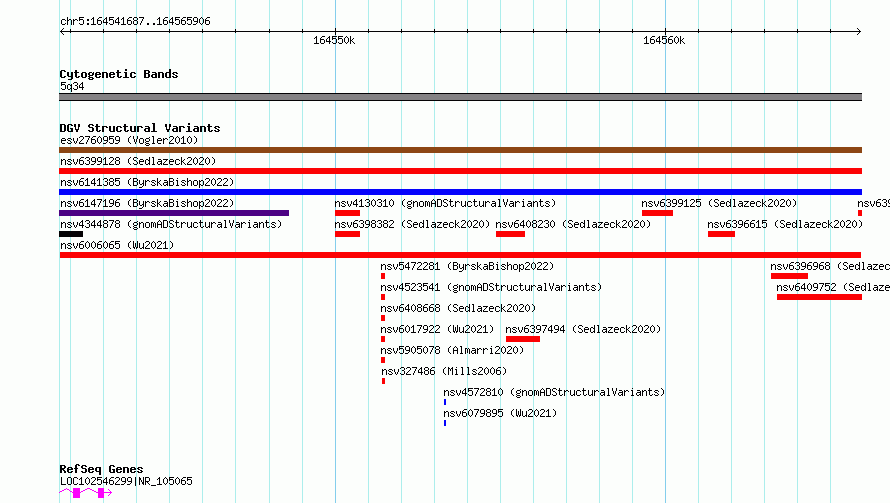Viewport: 890px width, 503px height.
Task: Click small blue nsv4572810 variant marker
Action: 445,402
